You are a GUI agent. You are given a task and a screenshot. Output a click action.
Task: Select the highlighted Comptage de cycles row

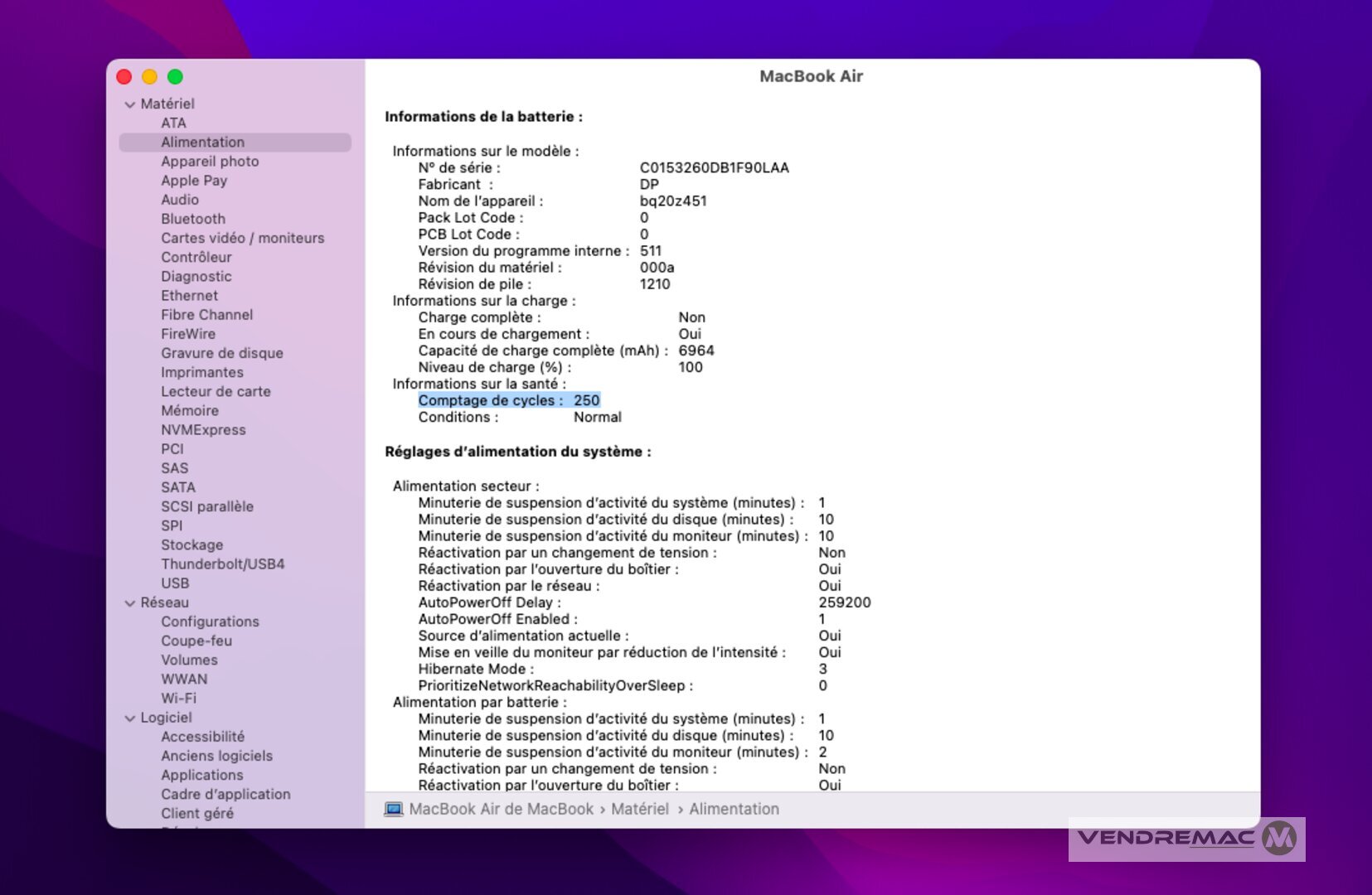point(508,400)
